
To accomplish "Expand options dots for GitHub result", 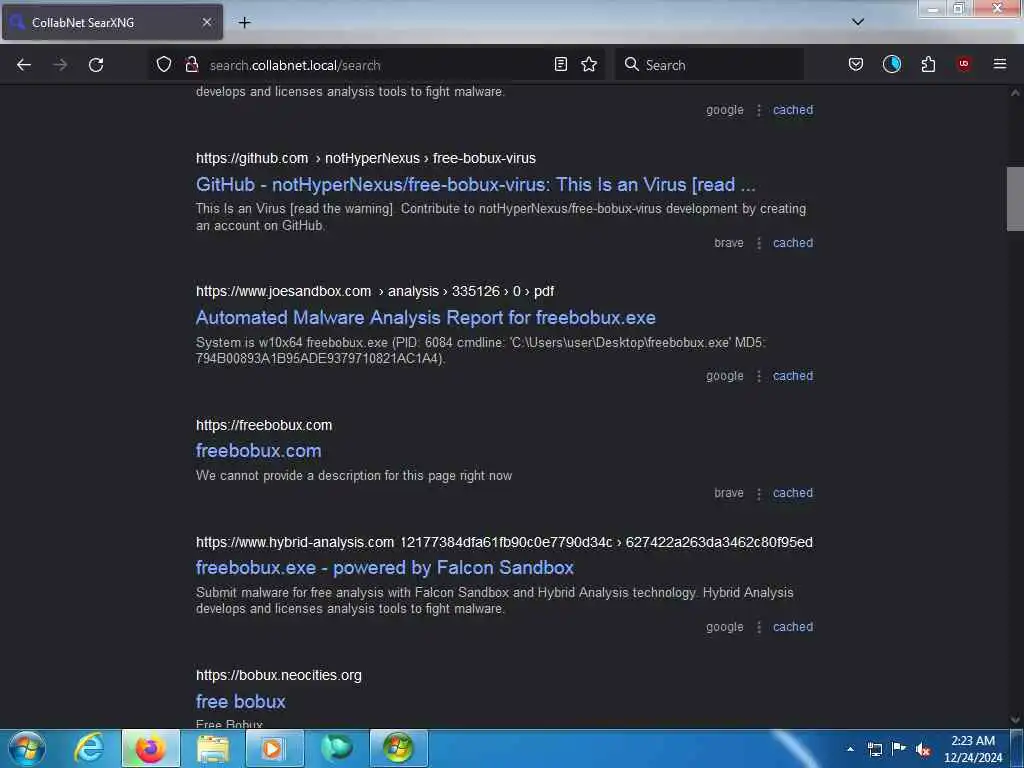I will click(758, 244).
